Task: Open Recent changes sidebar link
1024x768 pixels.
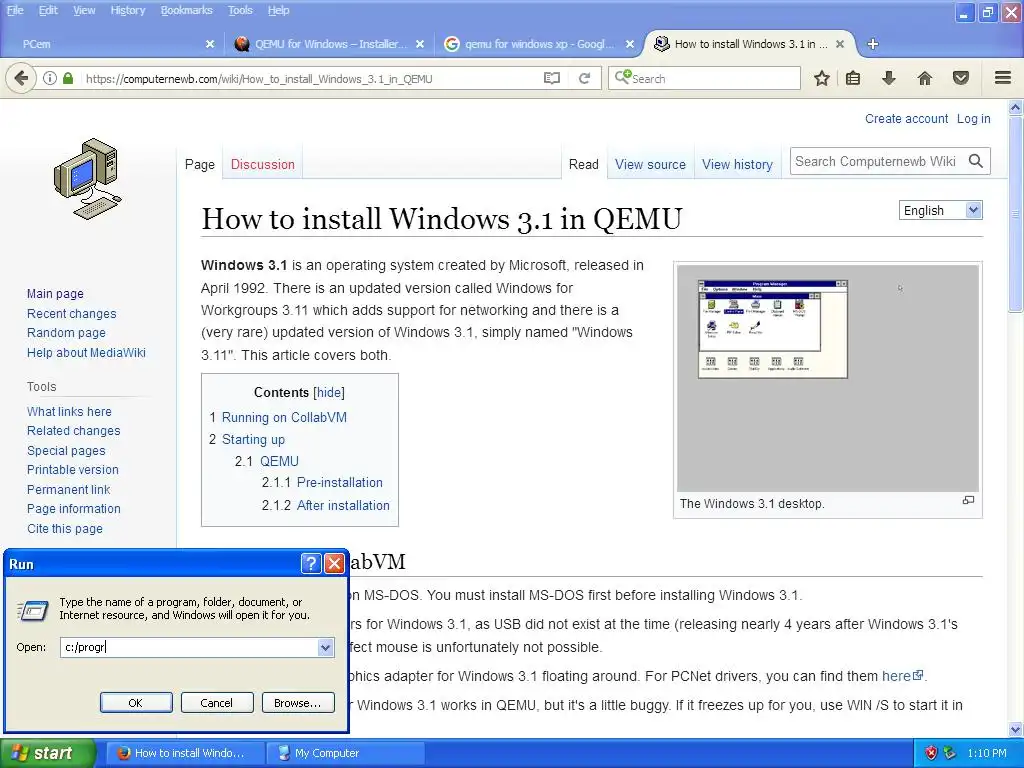Action: point(71,313)
